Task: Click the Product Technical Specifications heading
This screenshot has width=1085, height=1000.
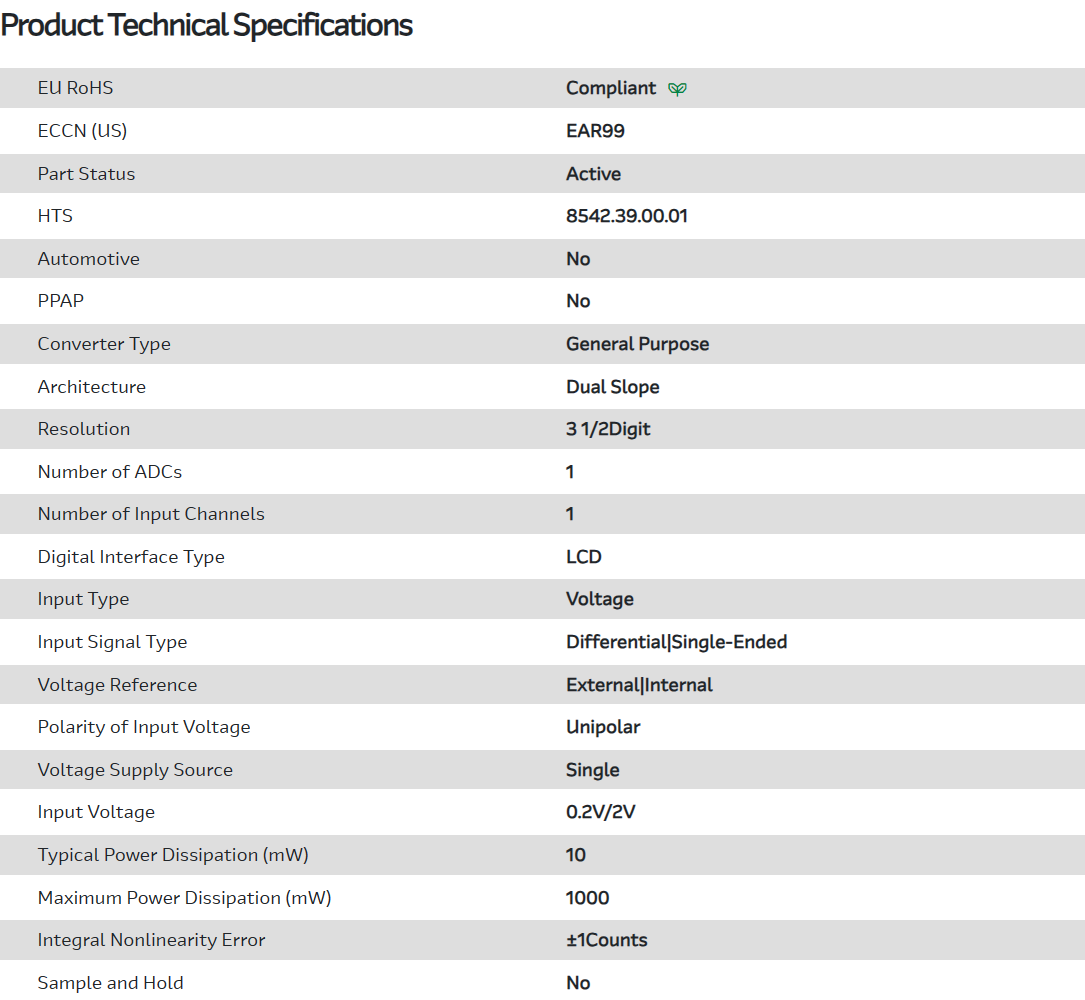Action: point(207,25)
